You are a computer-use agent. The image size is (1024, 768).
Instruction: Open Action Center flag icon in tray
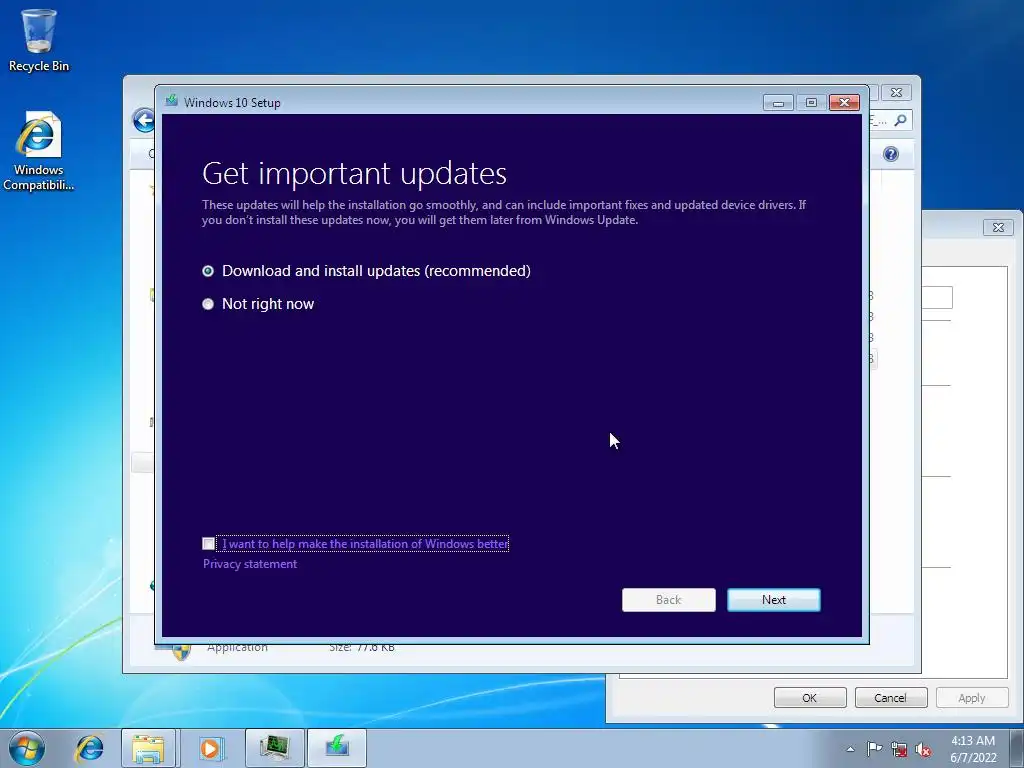coord(874,749)
